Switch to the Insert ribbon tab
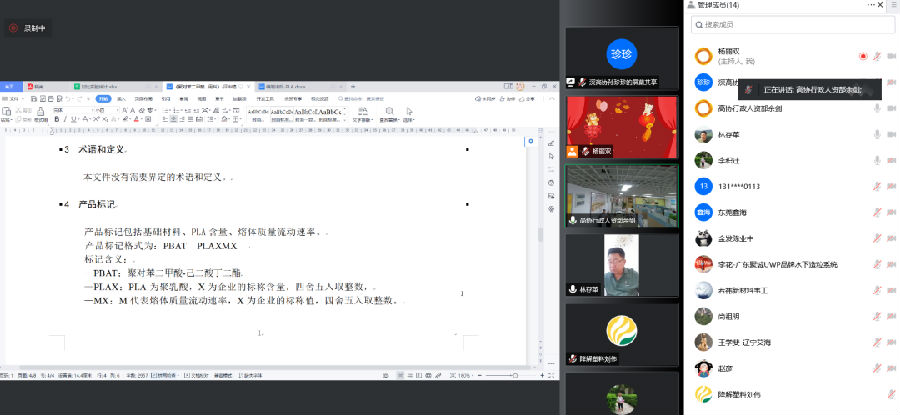900x415 pixels. pyautogui.click(x=122, y=99)
